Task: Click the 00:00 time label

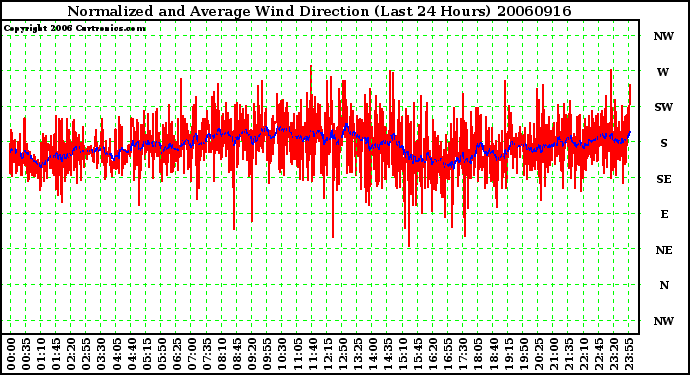Action: pyautogui.click(x=11, y=354)
